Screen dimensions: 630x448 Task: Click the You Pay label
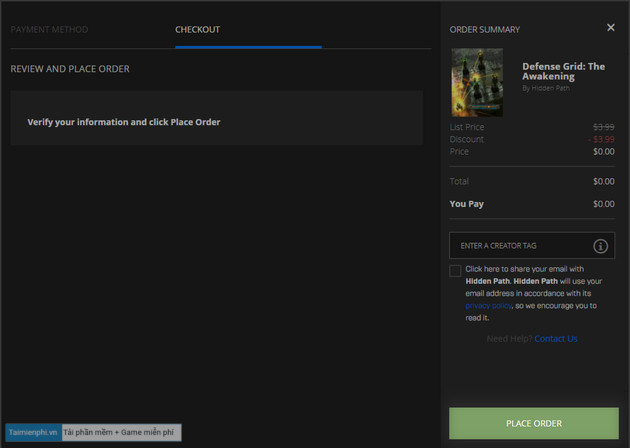[466, 204]
